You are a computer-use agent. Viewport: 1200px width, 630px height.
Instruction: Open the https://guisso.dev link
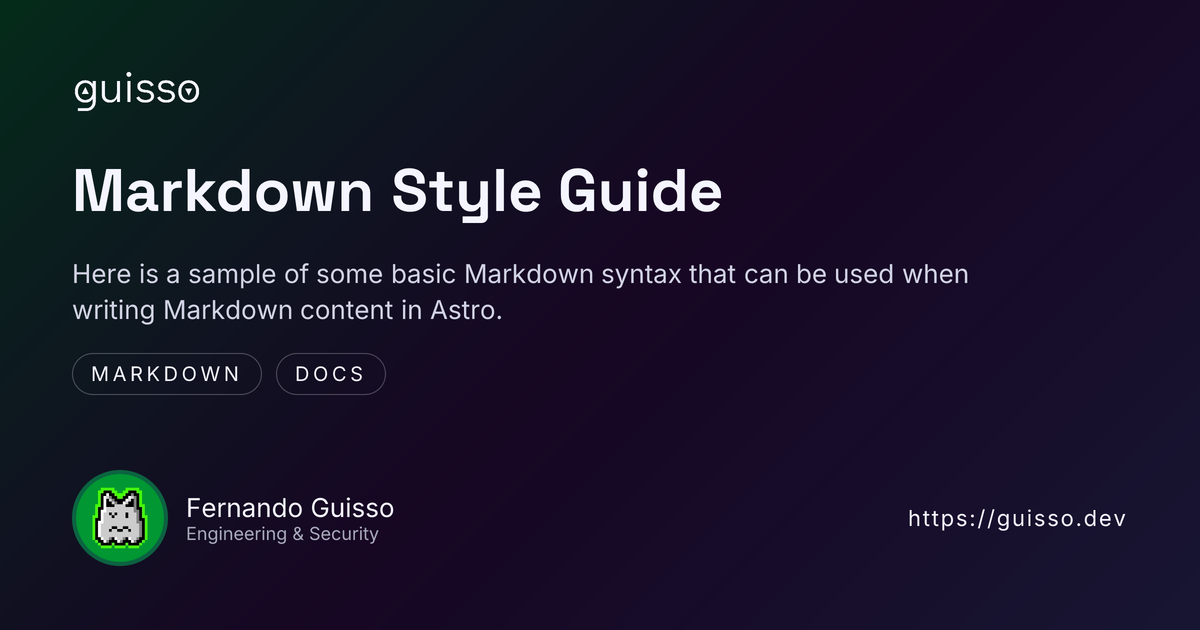pos(1017,519)
